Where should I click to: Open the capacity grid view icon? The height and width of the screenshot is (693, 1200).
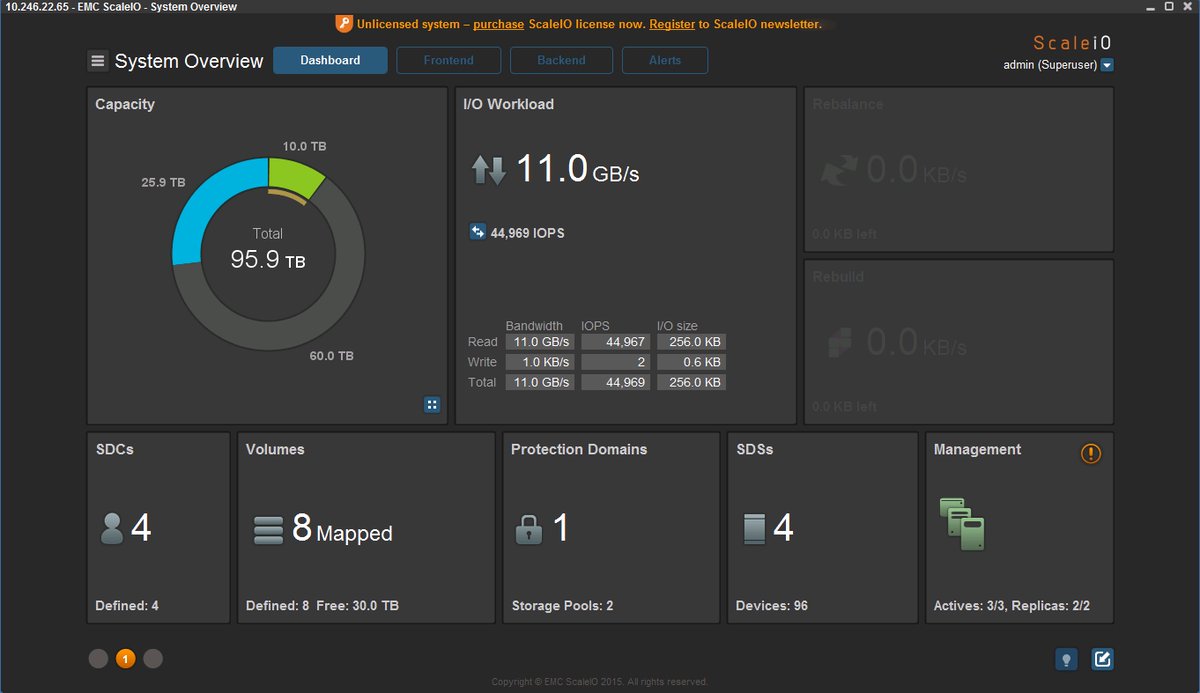[432, 405]
